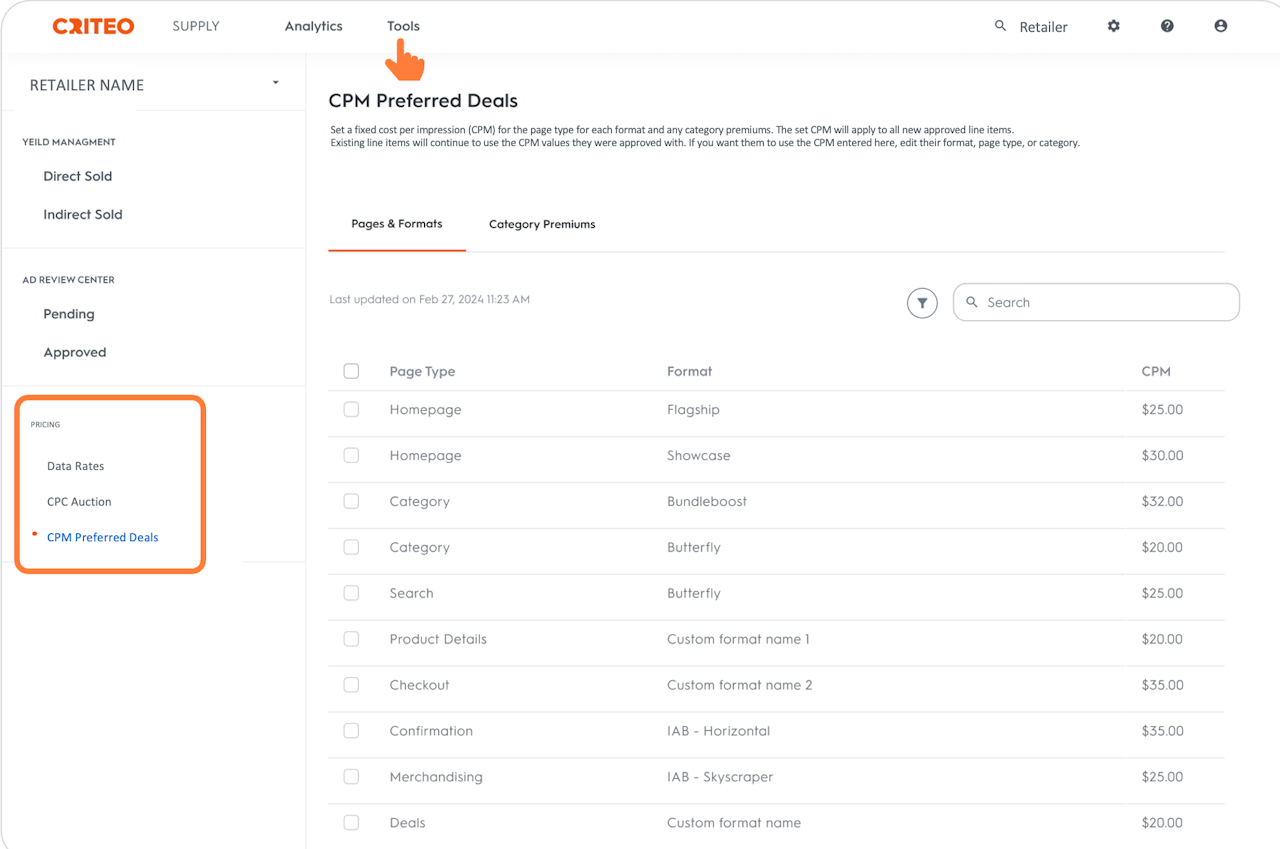This screenshot has height=849, width=1280.
Task: Open the settings gear icon
Action: coord(1114,26)
